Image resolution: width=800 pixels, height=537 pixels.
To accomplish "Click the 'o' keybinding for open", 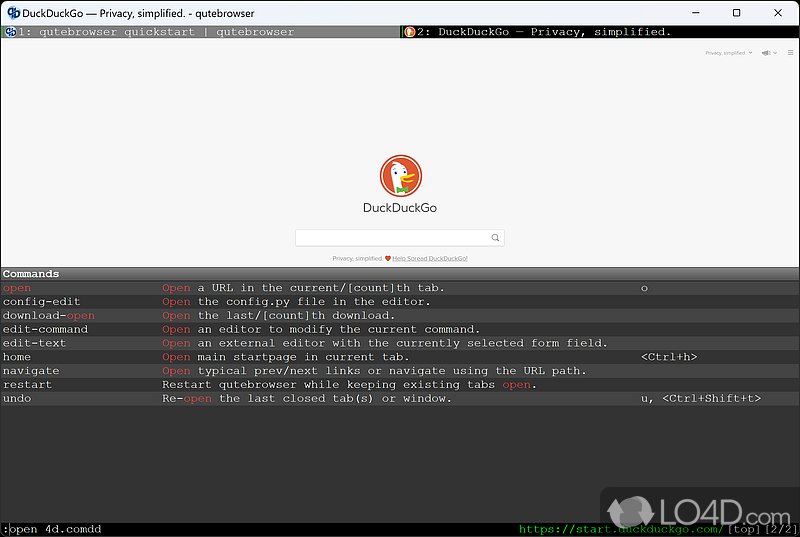I will (644, 288).
